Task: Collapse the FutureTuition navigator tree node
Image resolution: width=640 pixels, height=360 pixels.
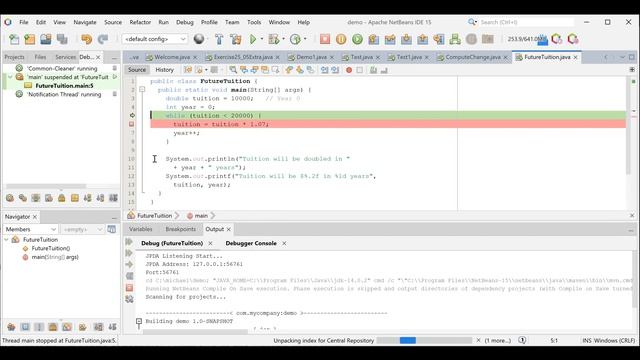Action: (7, 240)
